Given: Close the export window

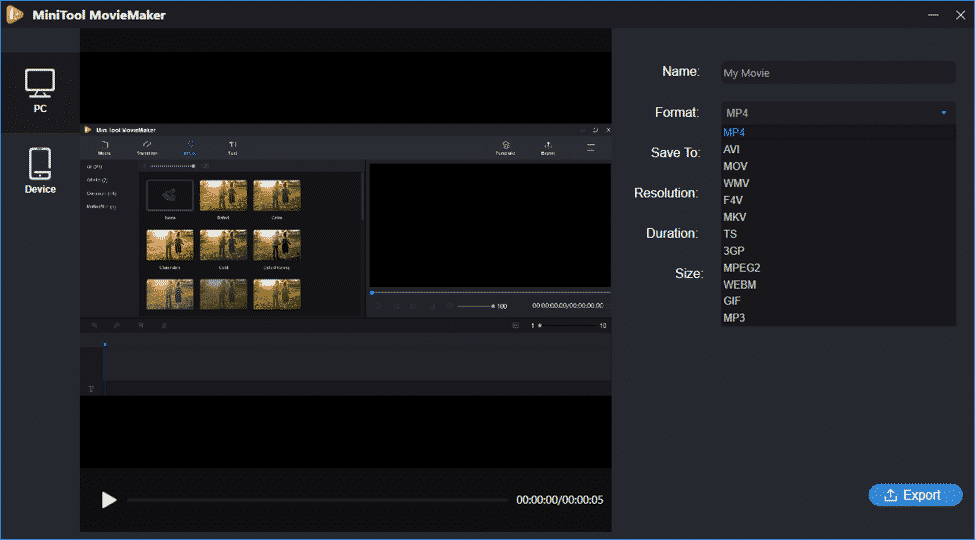Looking at the screenshot, I should 961,15.
